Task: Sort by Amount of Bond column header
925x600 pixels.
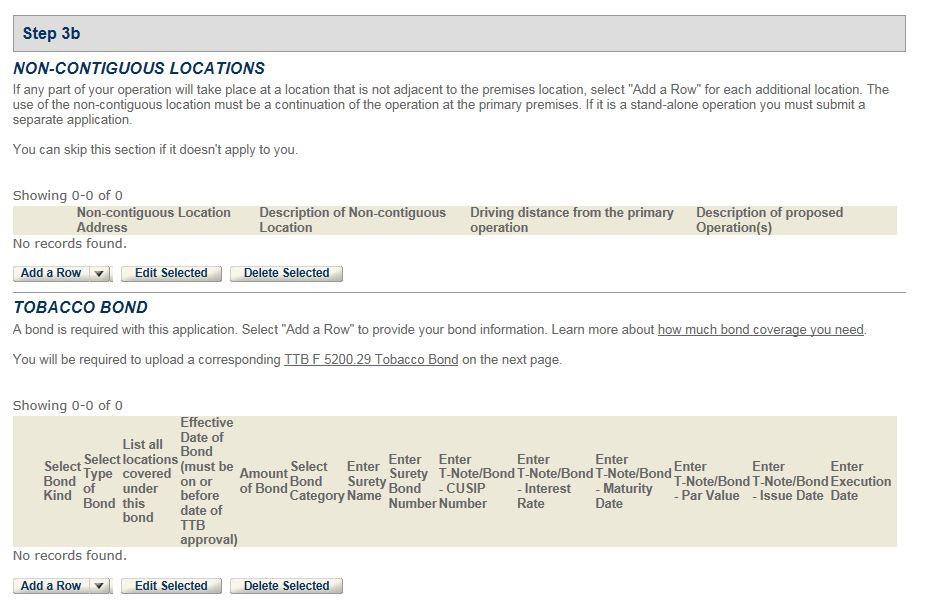Action: point(263,481)
